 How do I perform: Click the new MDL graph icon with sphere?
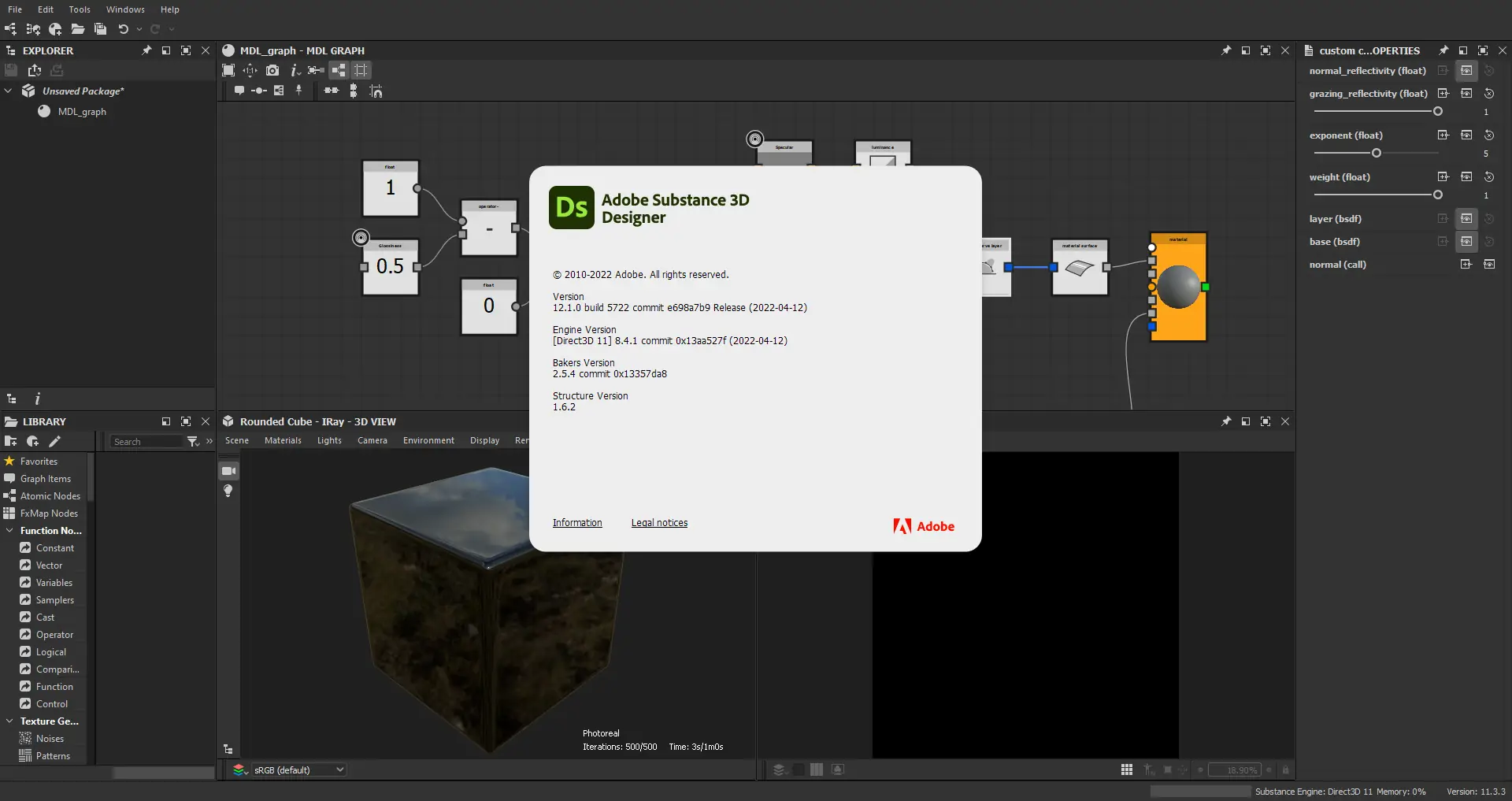click(x=55, y=29)
